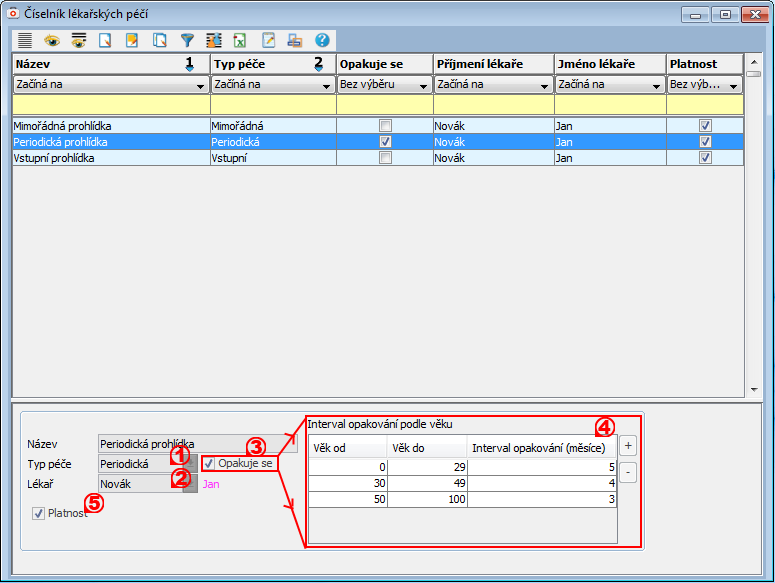This screenshot has width=775, height=583.
Task: Open help with the question mark icon
Action: [x=322, y=41]
